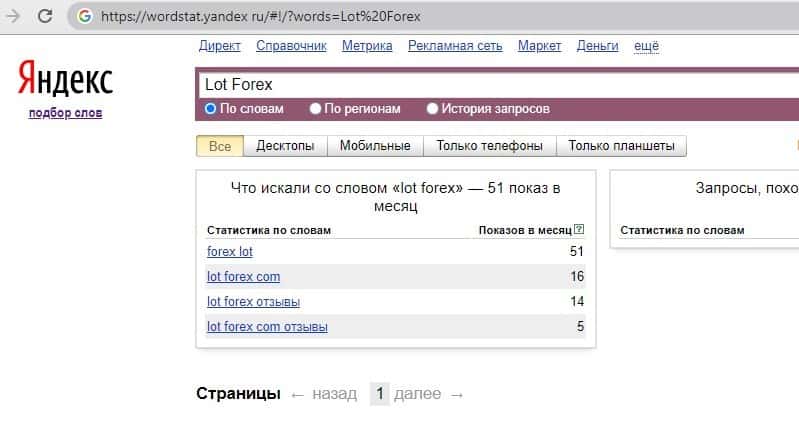Select the История запросов radio button
Viewport: 799px width, 445px height.
pyautogui.click(x=432, y=109)
